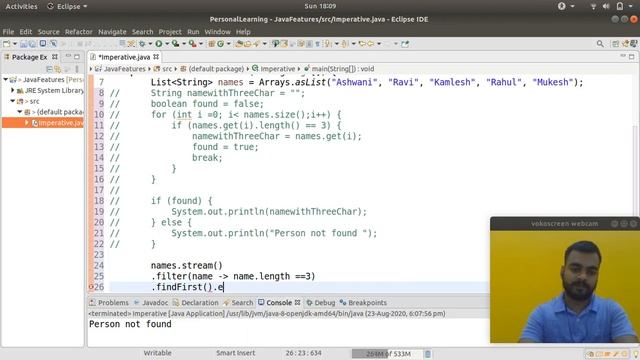This screenshot has width=640, height=360.
Task: Open the Project menu
Action: (x=170, y=31)
